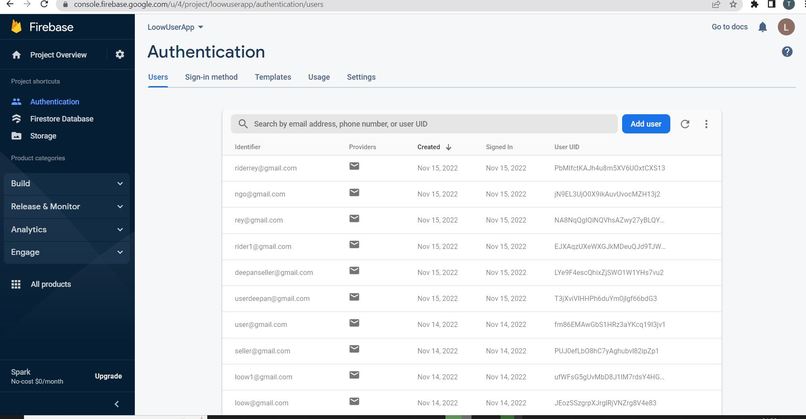Open All products in the sidebar
This screenshot has width=806, height=419.
coord(51,284)
